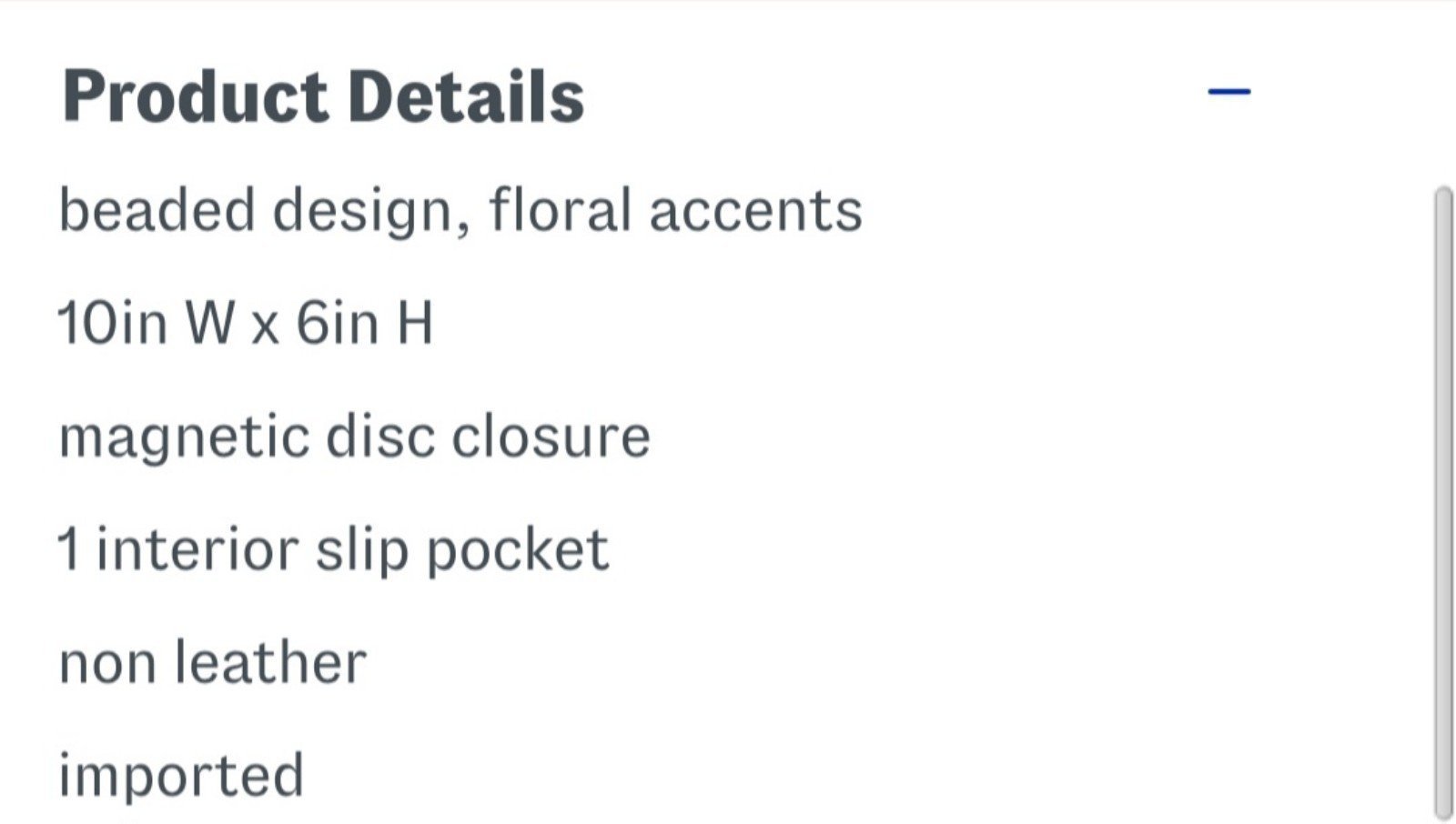Click the word 'Details' in the heading
1456x824 pixels.
click(466, 96)
